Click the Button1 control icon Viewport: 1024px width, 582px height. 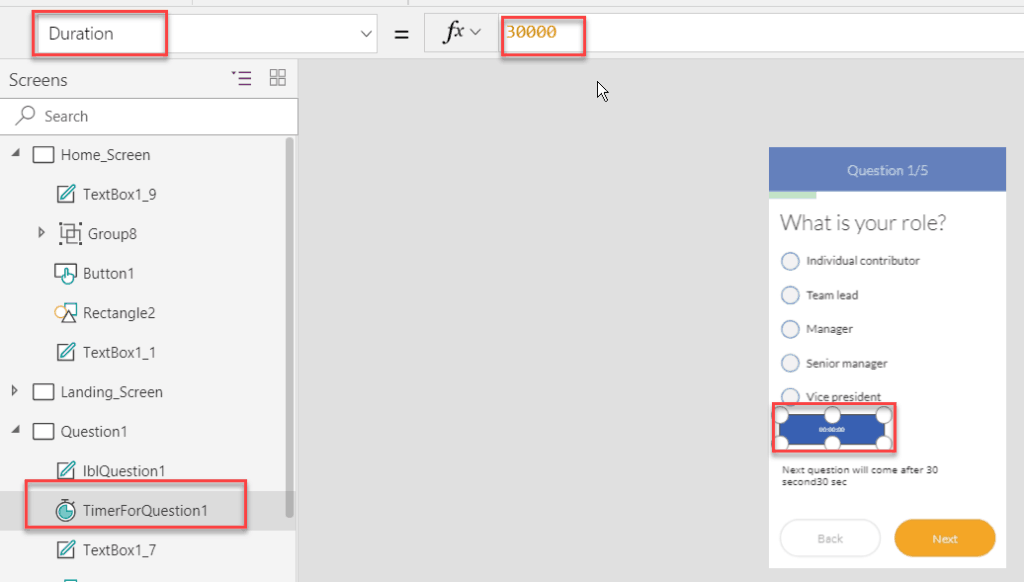(65, 274)
